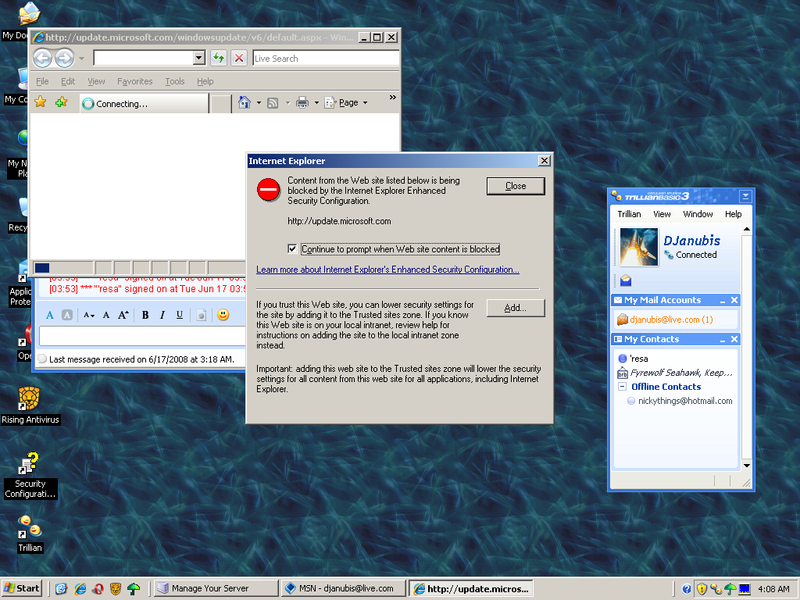800x600 pixels.
Task: Stop loading the page with the red X
Action: tap(239, 58)
